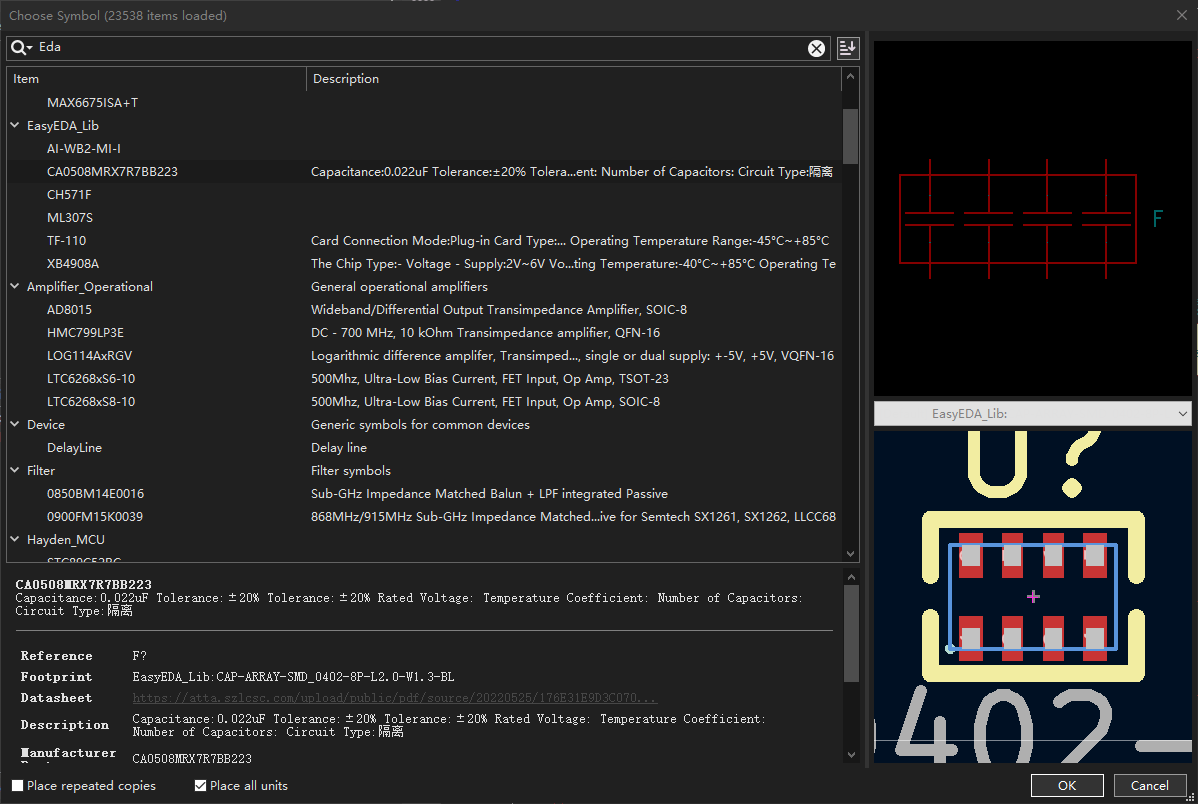This screenshot has width=1198, height=804.
Task: Select TF-110 symbol
Action: coord(66,240)
